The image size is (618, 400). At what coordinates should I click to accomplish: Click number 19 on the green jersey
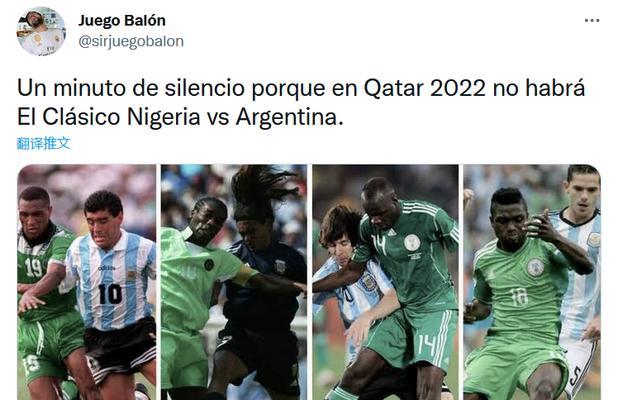pyautogui.click(x=34, y=268)
